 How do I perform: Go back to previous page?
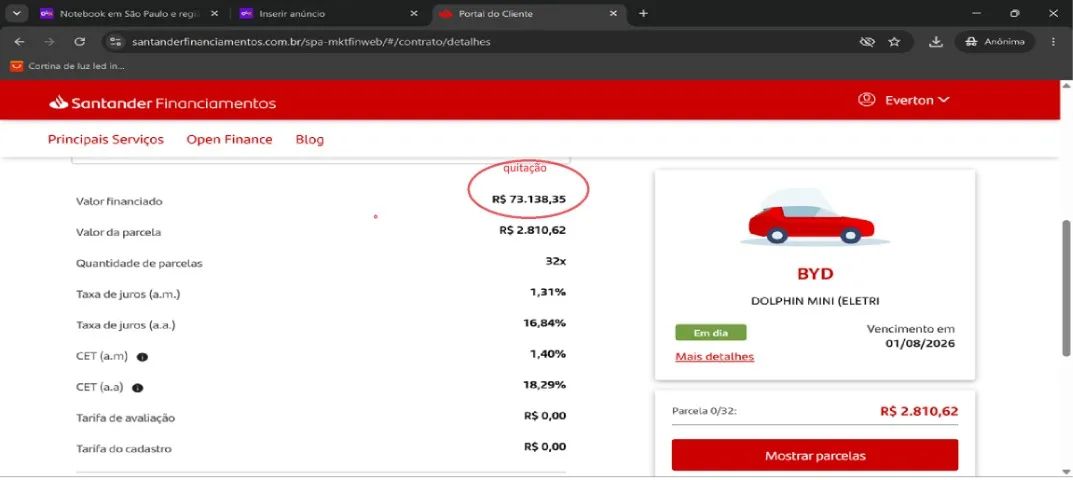19,42
